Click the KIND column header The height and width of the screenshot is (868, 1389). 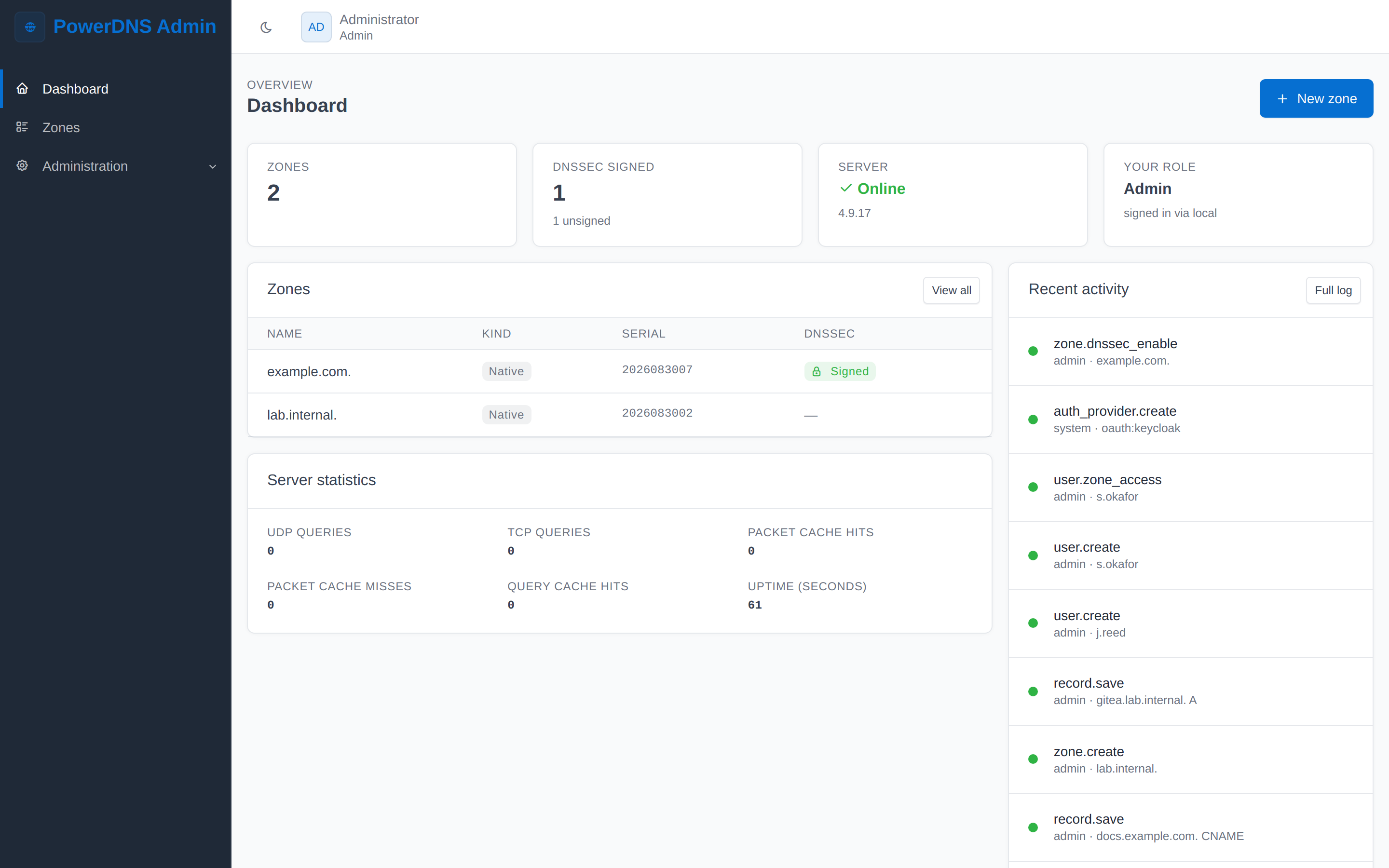coord(496,334)
